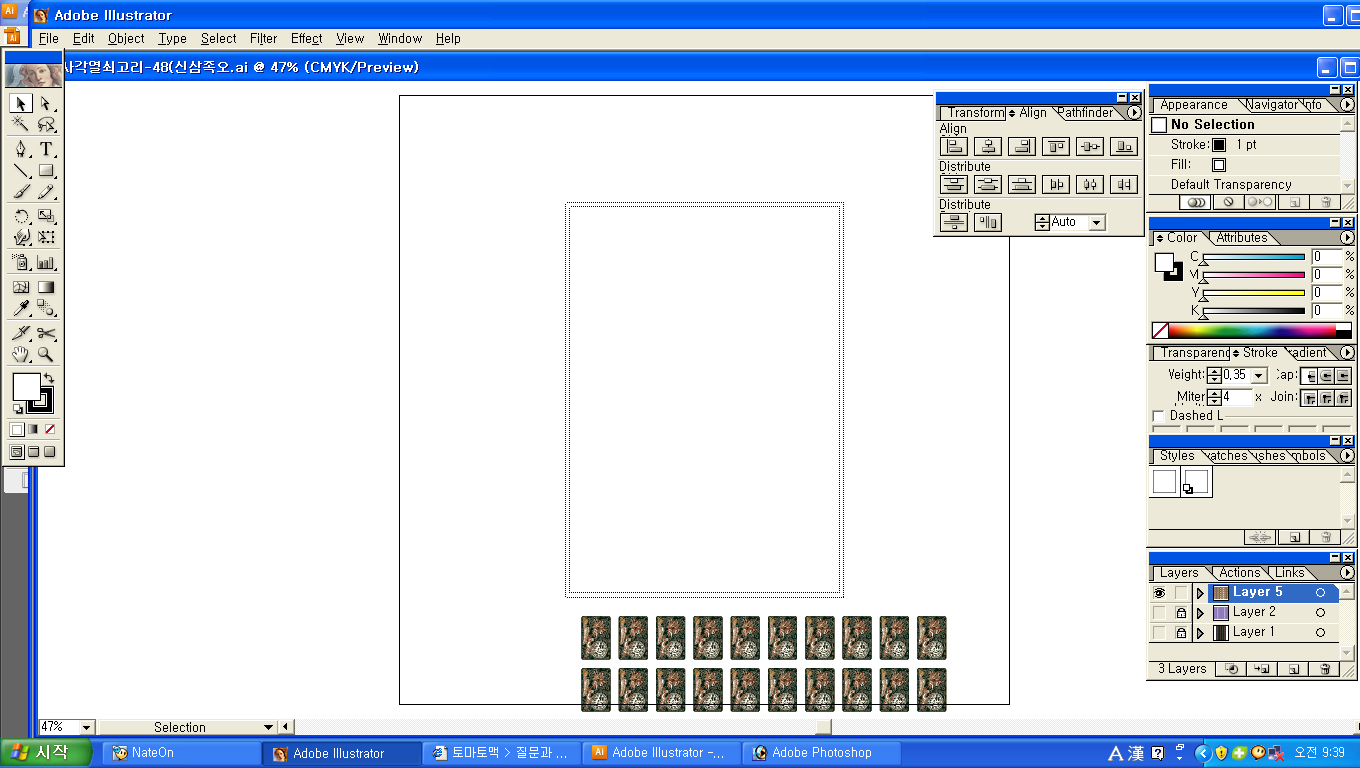Image resolution: width=1360 pixels, height=768 pixels.
Task: Select the Pen tool in toolbox
Action: click(x=21, y=149)
